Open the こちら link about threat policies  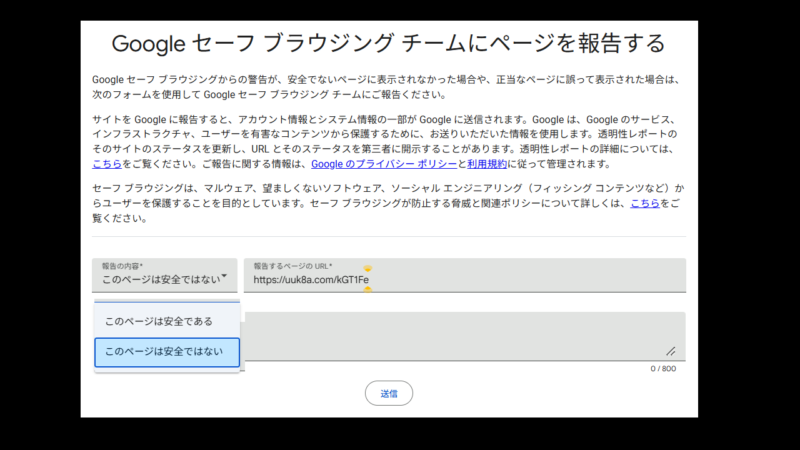click(x=645, y=203)
